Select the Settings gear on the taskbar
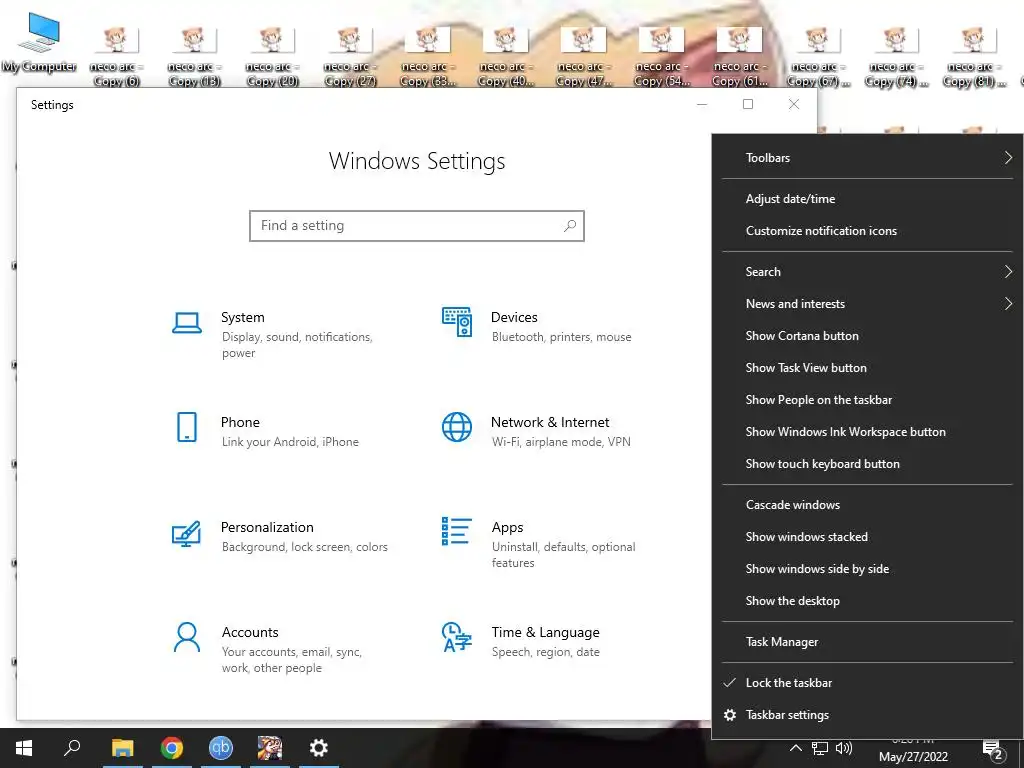 pyautogui.click(x=318, y=748)
